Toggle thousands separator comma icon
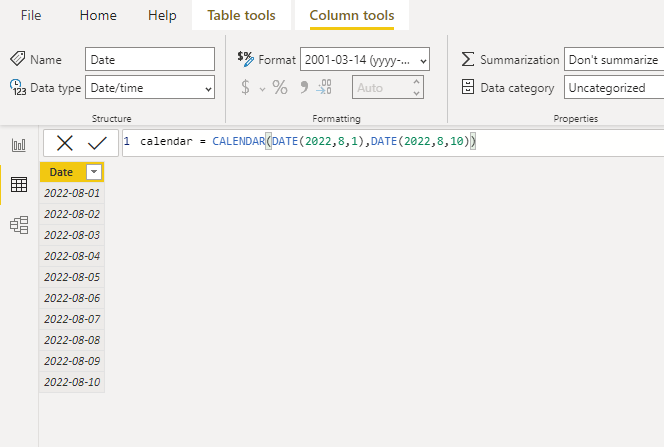Image resolution: width=664 pixels, height=447 pixels. [x=304, y=87]
